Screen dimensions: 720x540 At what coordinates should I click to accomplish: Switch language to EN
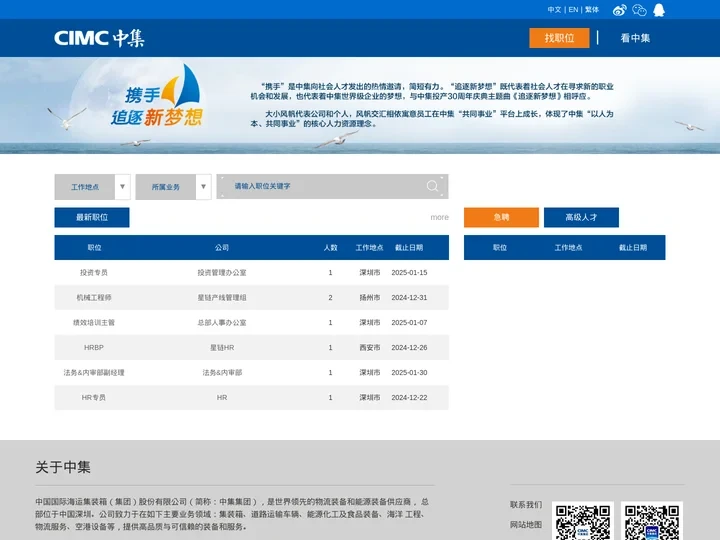pyautogui.click(x=573, y=10)
